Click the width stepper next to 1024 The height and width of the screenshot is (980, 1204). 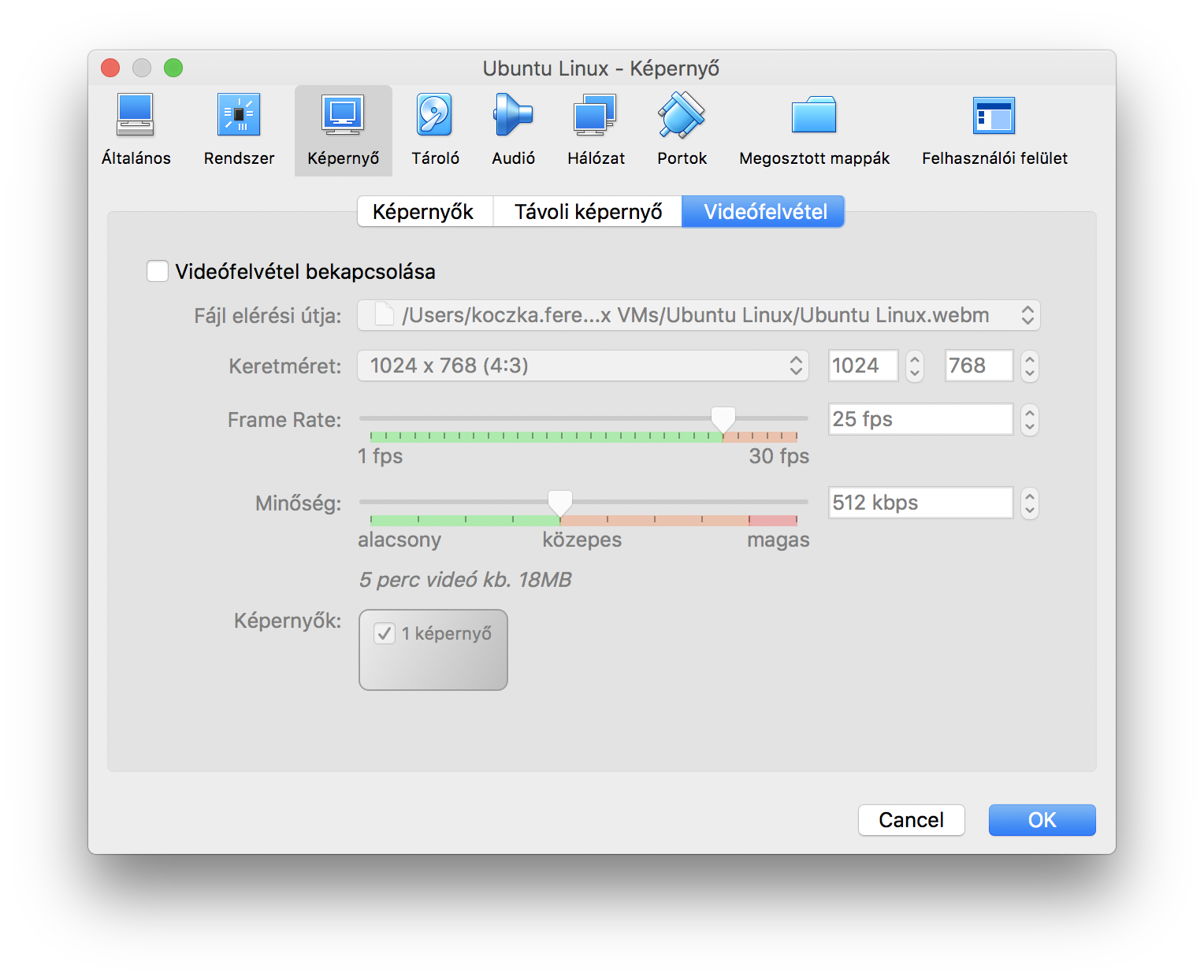point(915,366)
